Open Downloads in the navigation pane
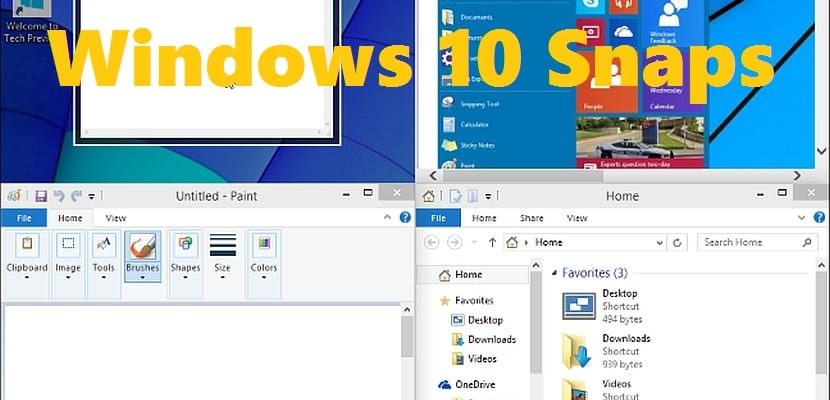830x400 pixels. coord(484,340)
